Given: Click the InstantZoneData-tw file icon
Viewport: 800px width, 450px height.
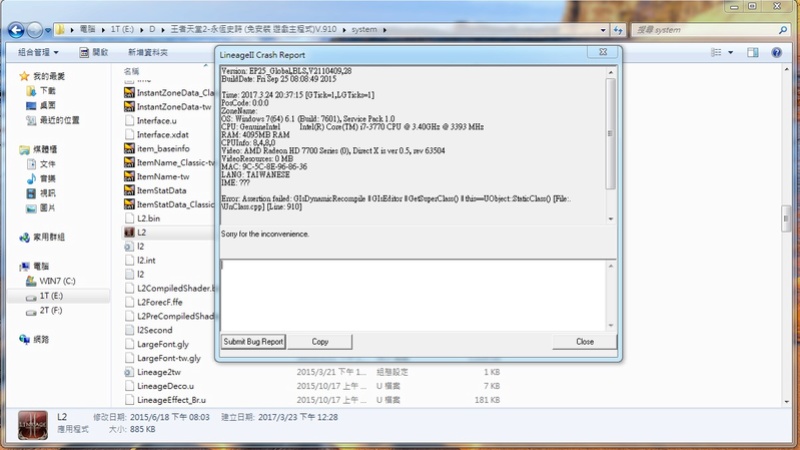Looking at the screenshot, I should [129, 107].
